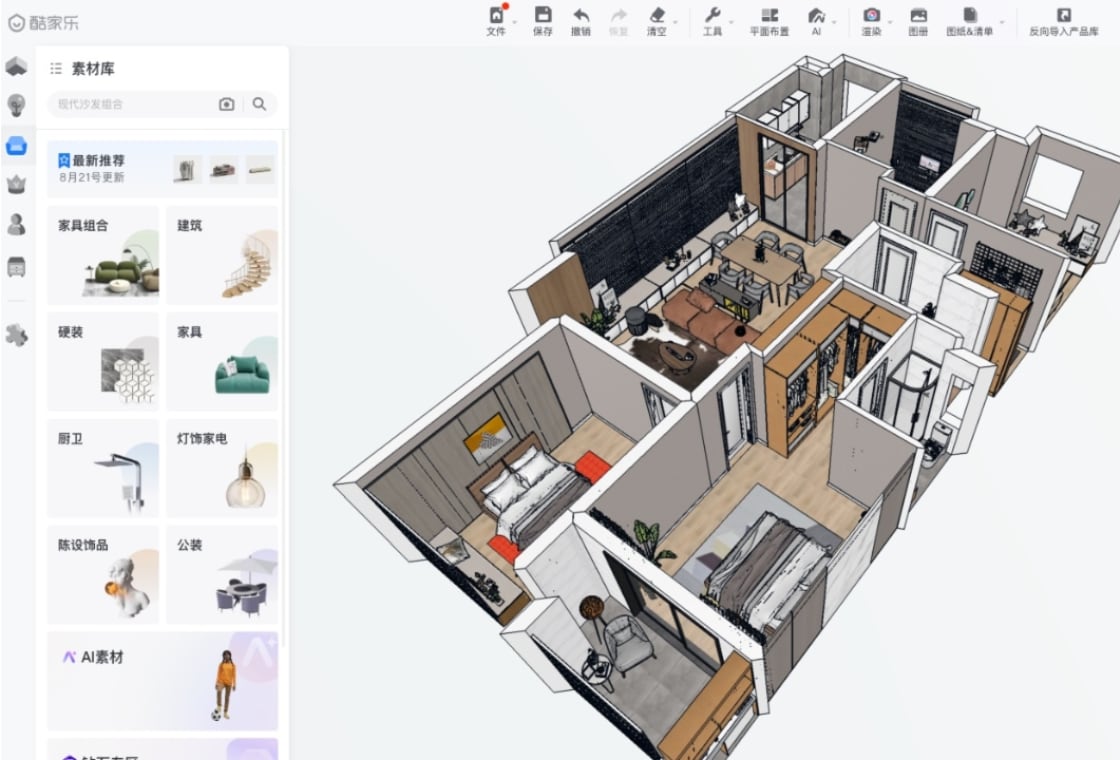This screenshot has height=760, width=1120.
Task: Open the 硬装 hard decoration category
Action: coord(104,361)
